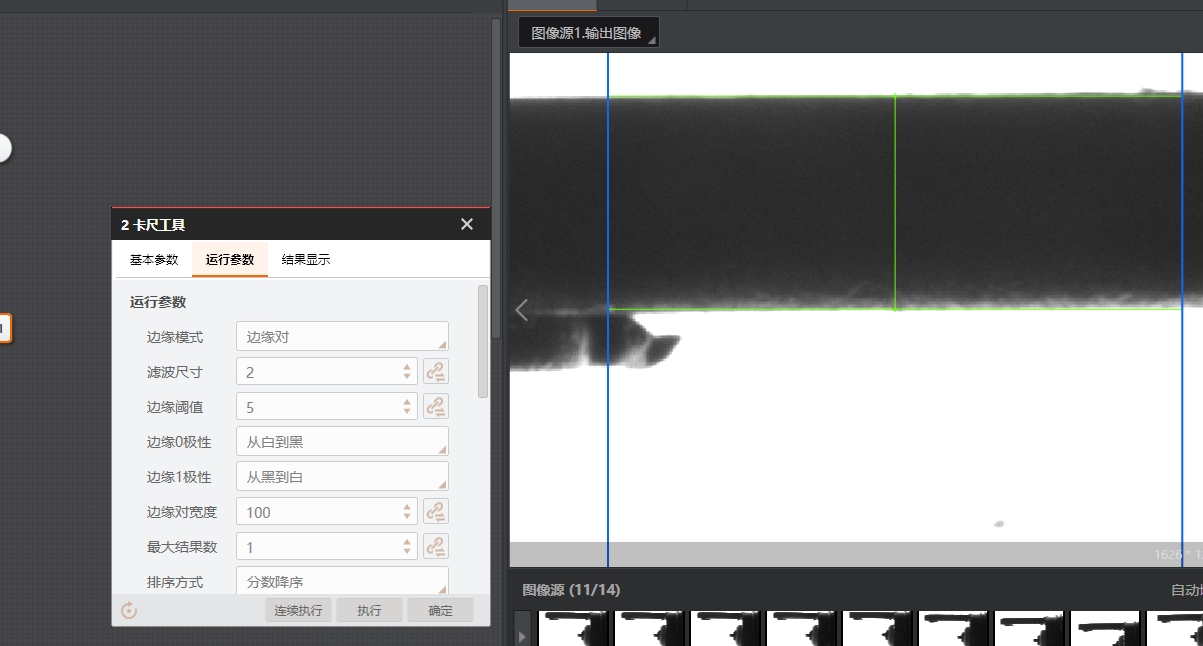Switch to the 结果显示 tab
The height and width of the screenshot is (646, 1203).
click(306, 260)
